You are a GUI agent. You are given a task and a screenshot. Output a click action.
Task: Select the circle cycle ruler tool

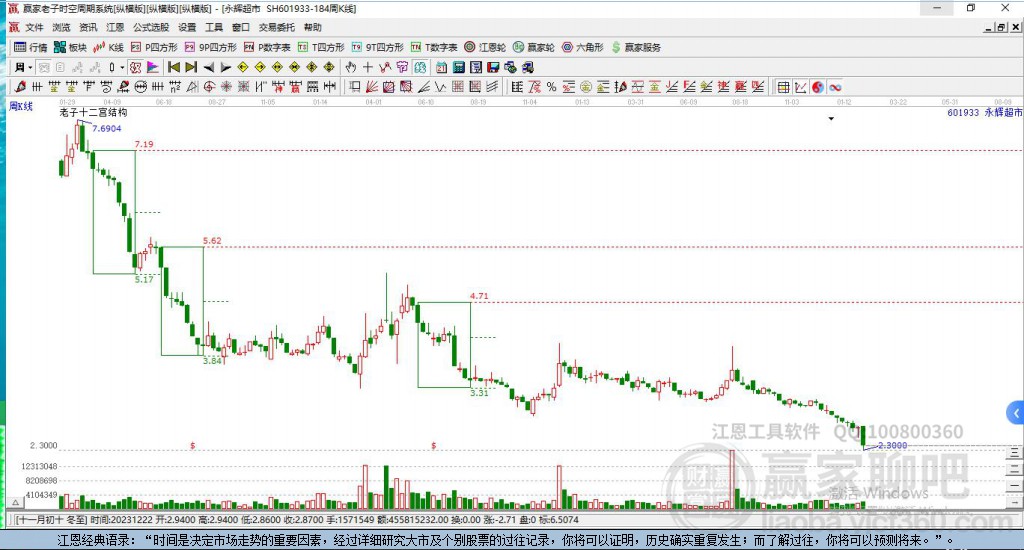pyautogui.click(x=140, y=87)
